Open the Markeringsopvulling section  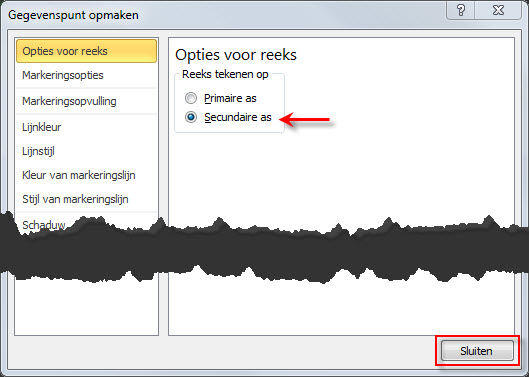(x=86, y=101)
